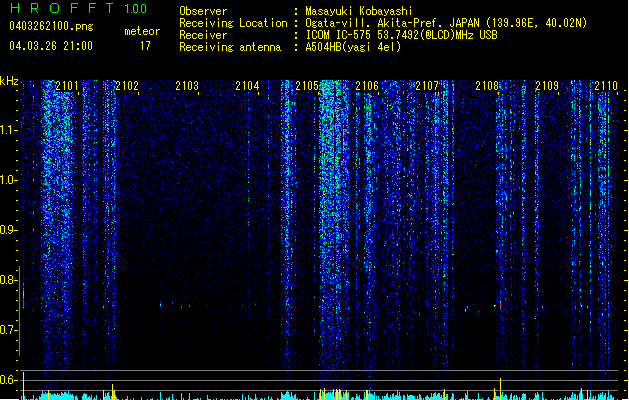The image size is (629, 400).
Task: Click the 2101 time marker
Action: click(67, 86)
